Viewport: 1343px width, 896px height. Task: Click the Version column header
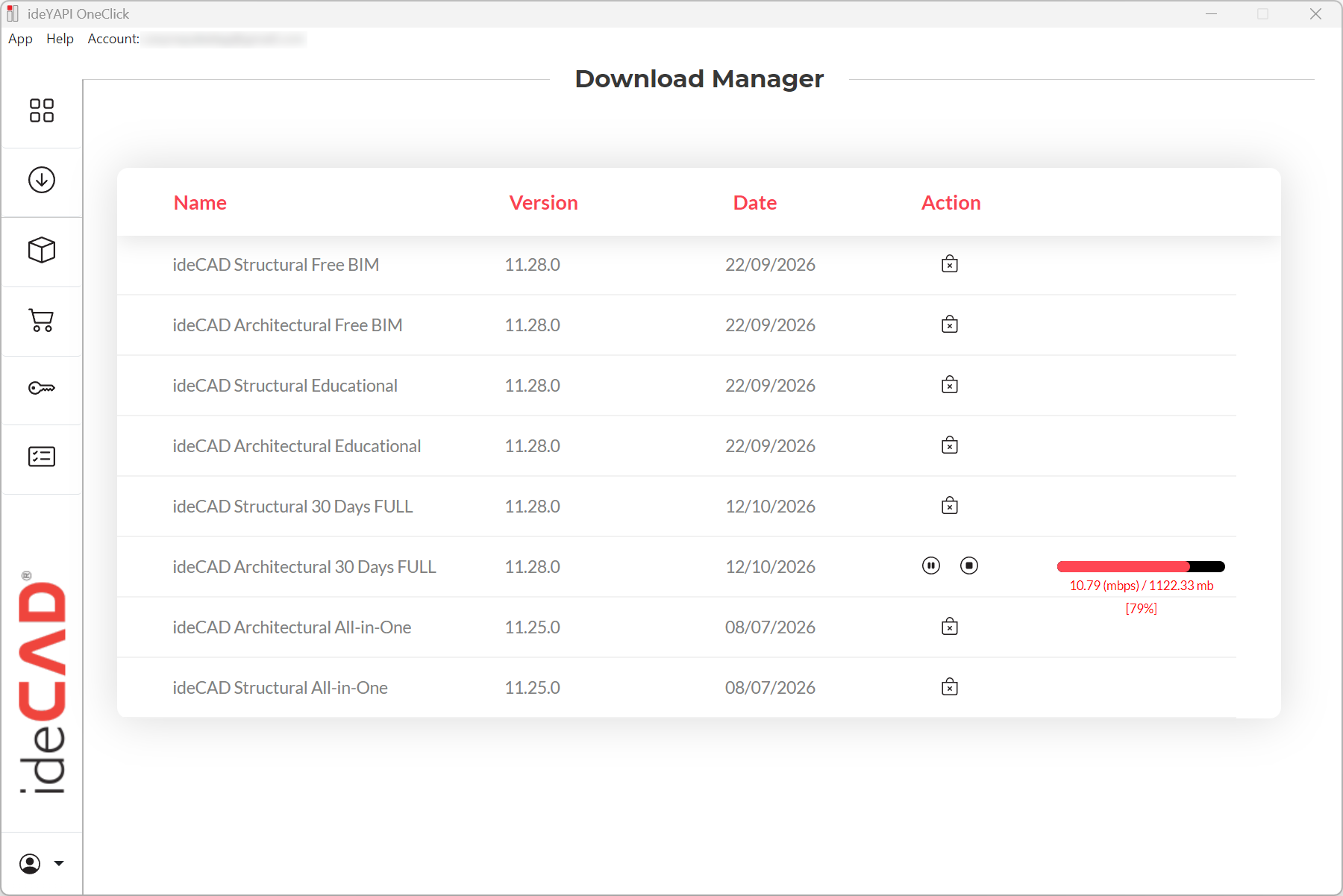pyautogui.click(x=543, y=203)
